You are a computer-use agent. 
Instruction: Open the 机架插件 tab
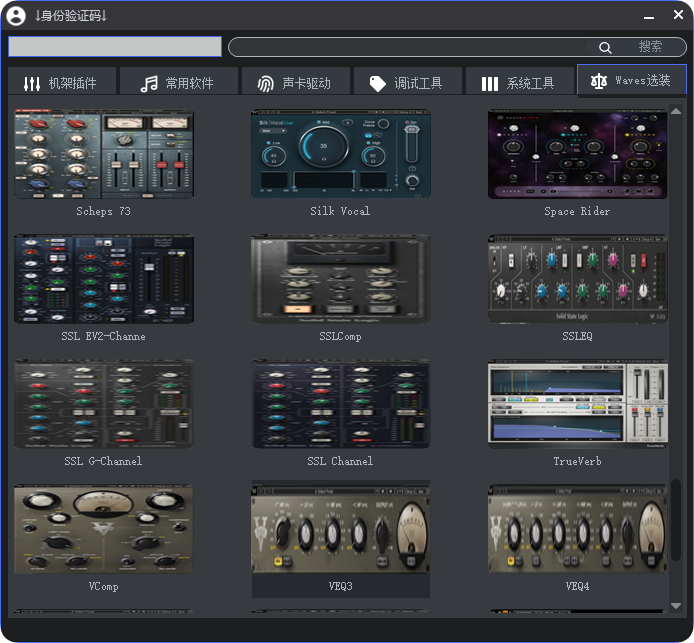pyautogui.click(x=62, y=81)
